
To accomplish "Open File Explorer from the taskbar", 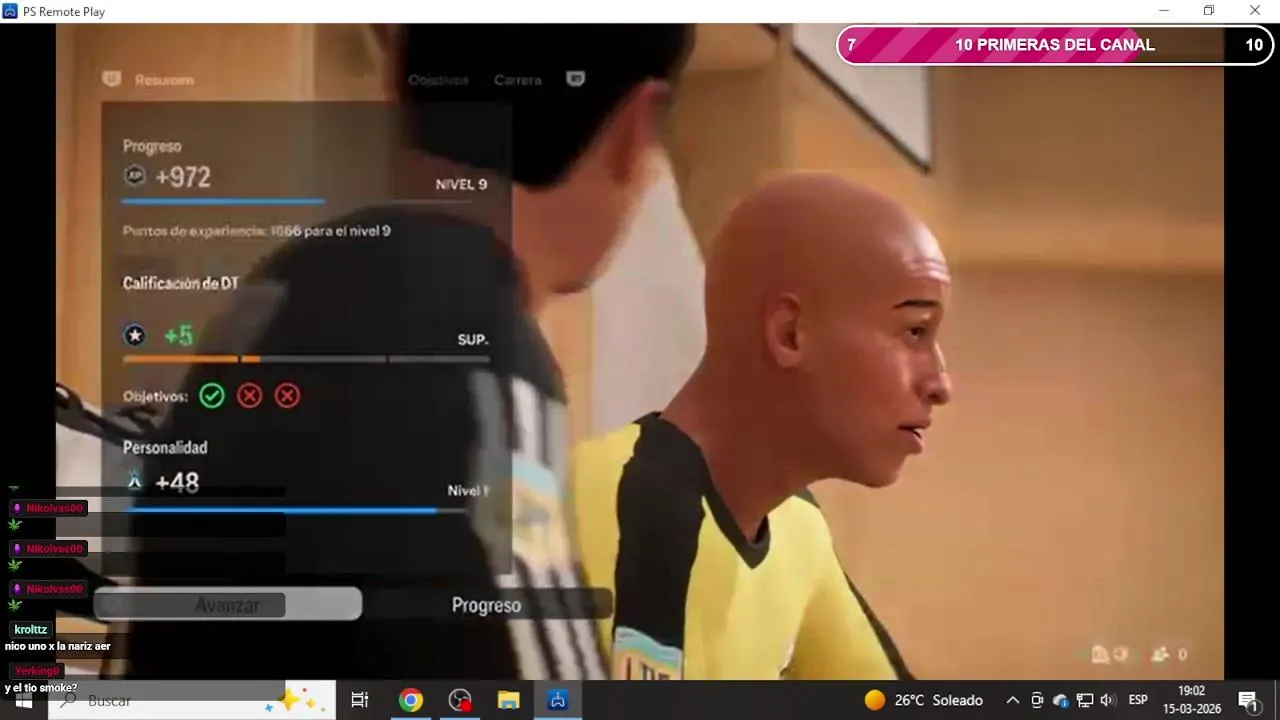I will [x=509, y=700].
